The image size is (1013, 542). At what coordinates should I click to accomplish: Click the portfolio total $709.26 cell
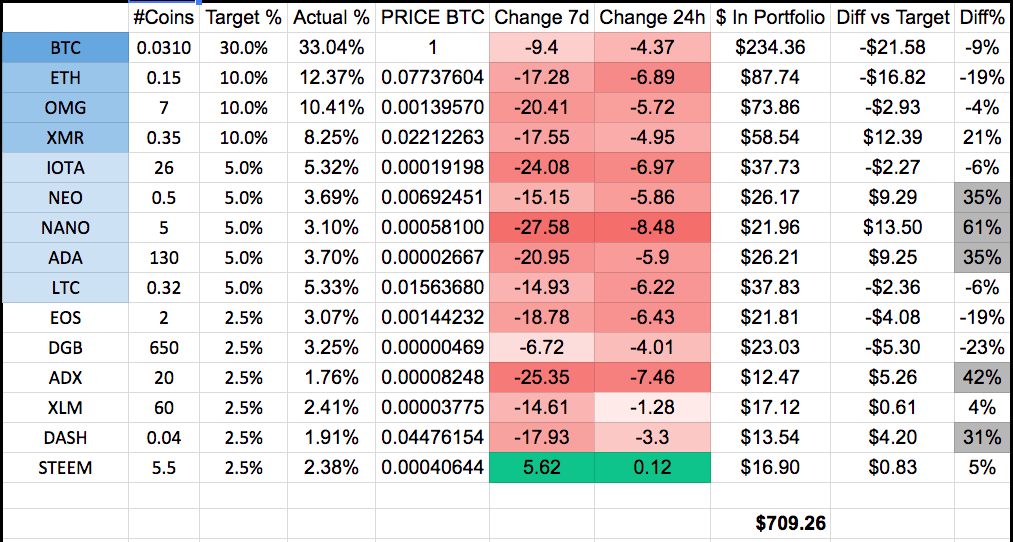point(790,522)
